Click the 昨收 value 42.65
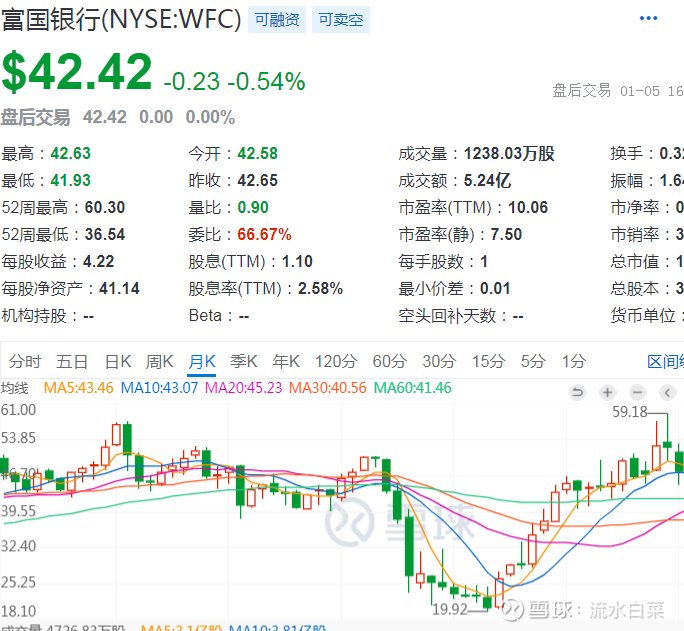 click(257, 181)
